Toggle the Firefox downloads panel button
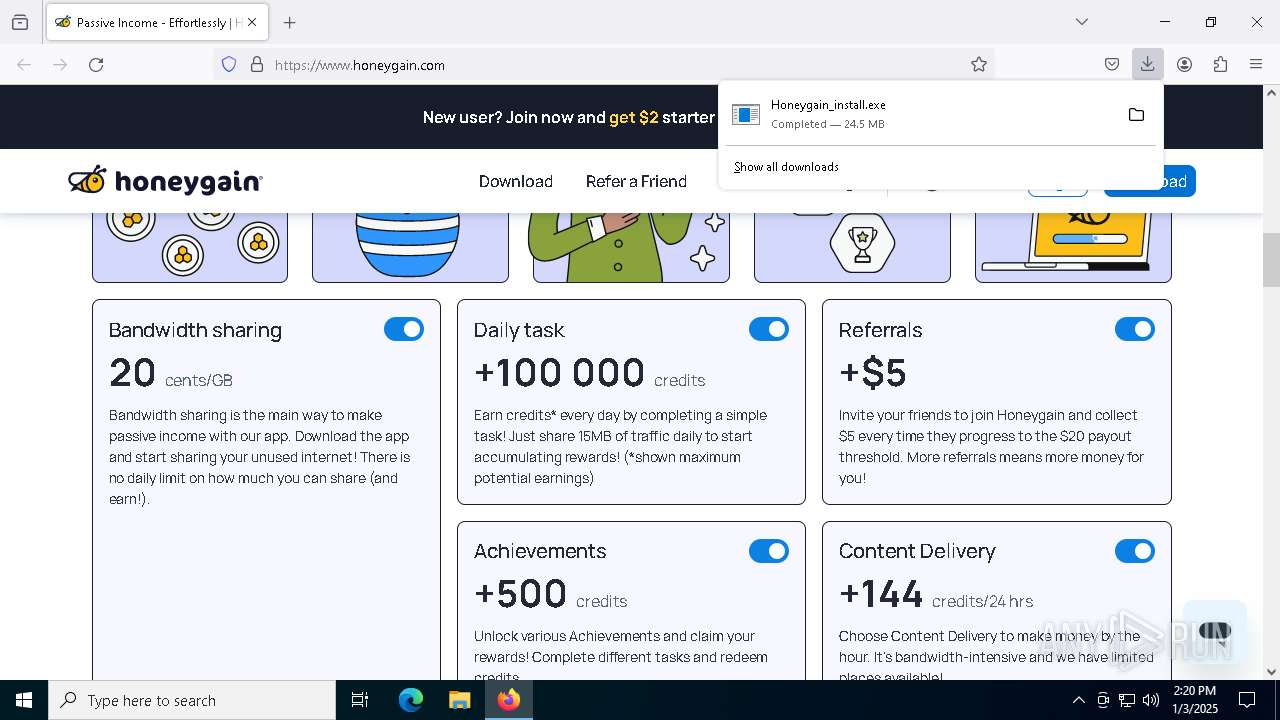The width and height of the screenshot is (1280, 720). point(1147,64)
